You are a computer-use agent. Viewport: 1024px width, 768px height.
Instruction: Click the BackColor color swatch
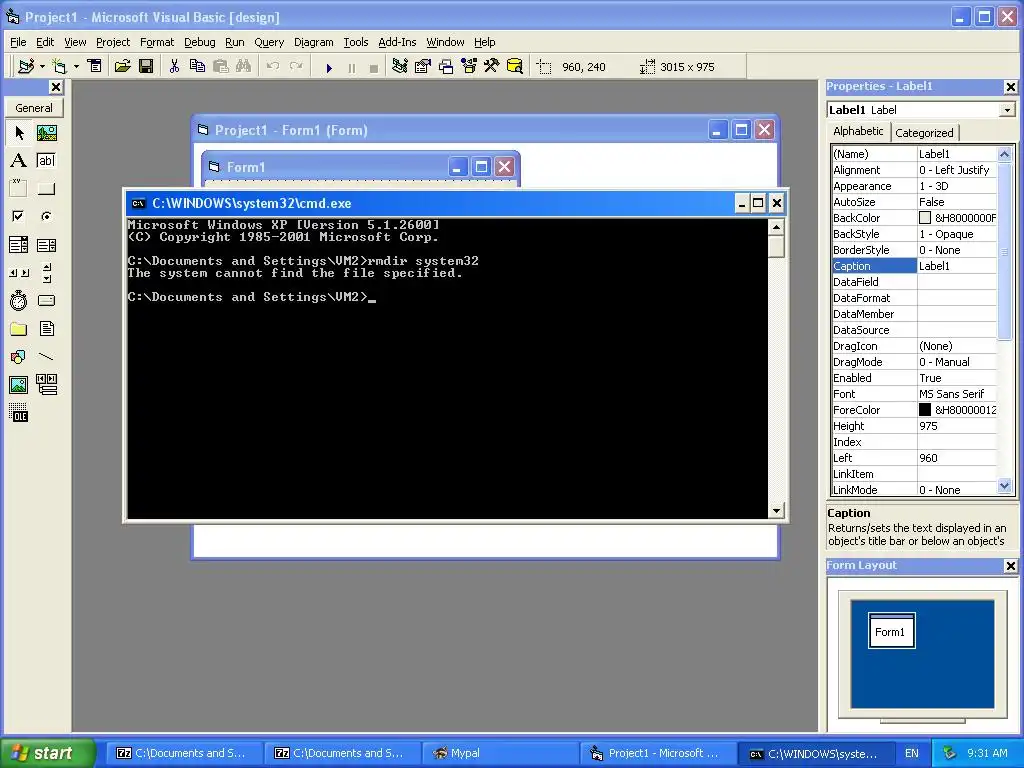pos(925,217)
